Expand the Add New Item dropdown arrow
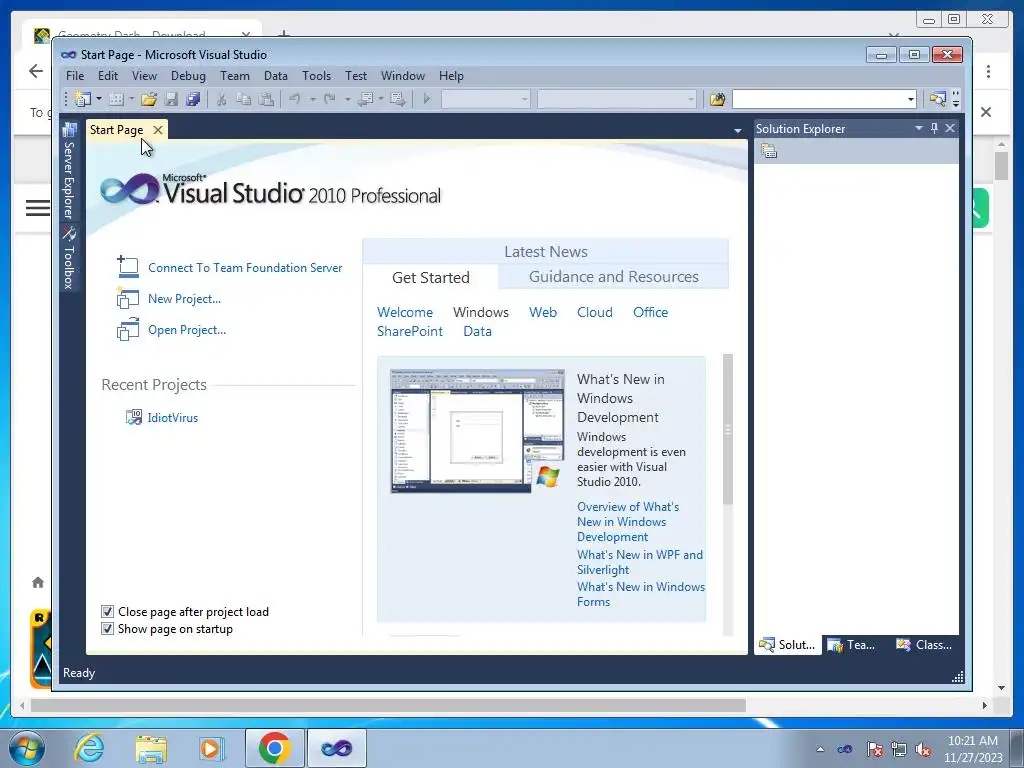Image resolution: width=1024 pixels, height=768 pixels. [131, 99]
